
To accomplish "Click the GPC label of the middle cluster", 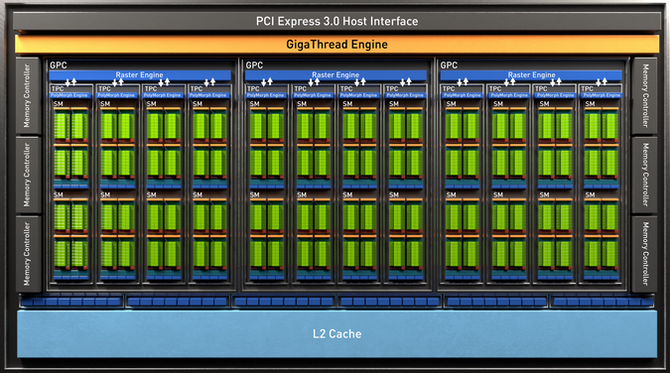I will pyautogui.click(x=254, y=65).
